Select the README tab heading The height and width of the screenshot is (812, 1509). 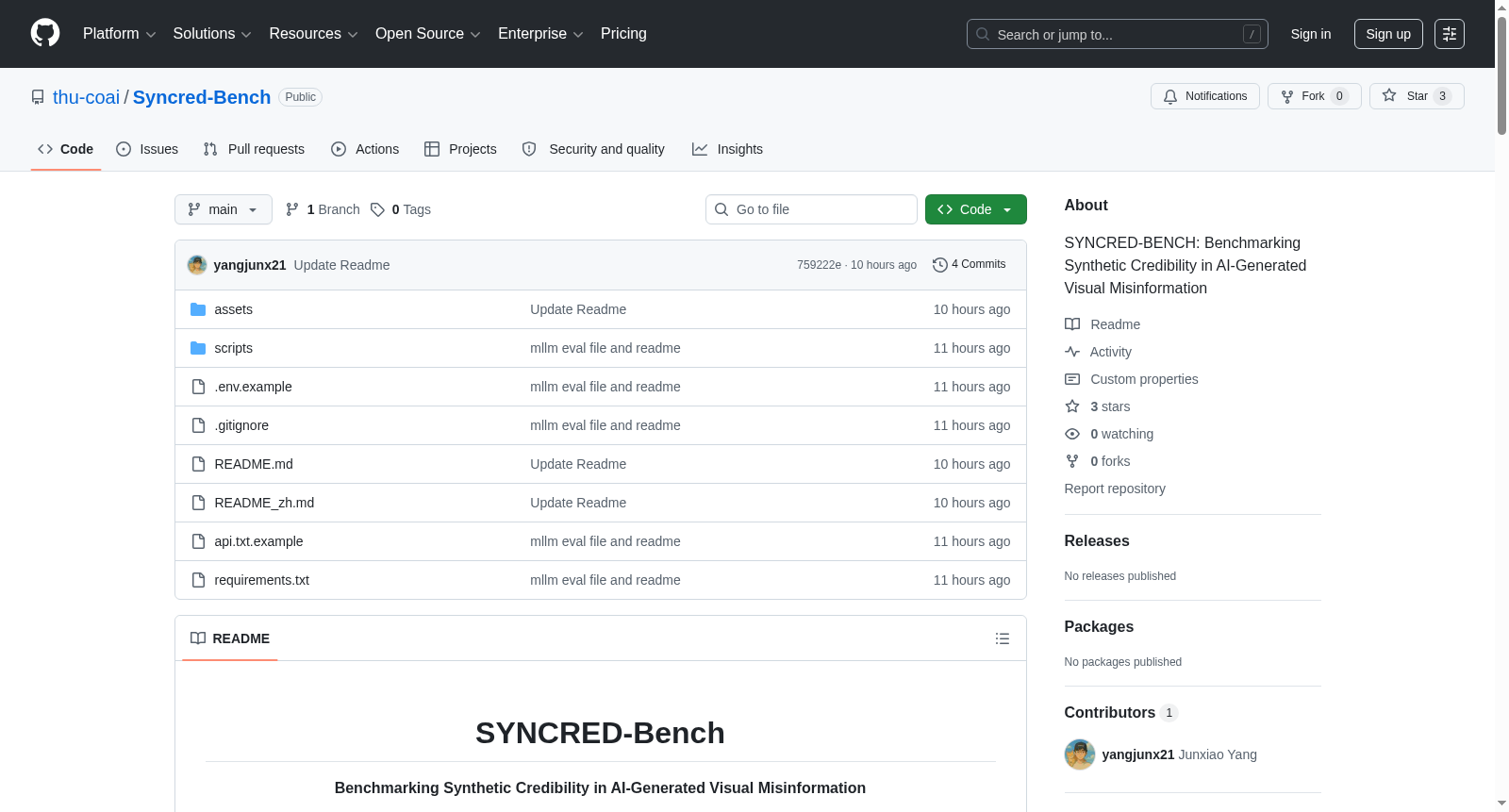coord(230,638)
